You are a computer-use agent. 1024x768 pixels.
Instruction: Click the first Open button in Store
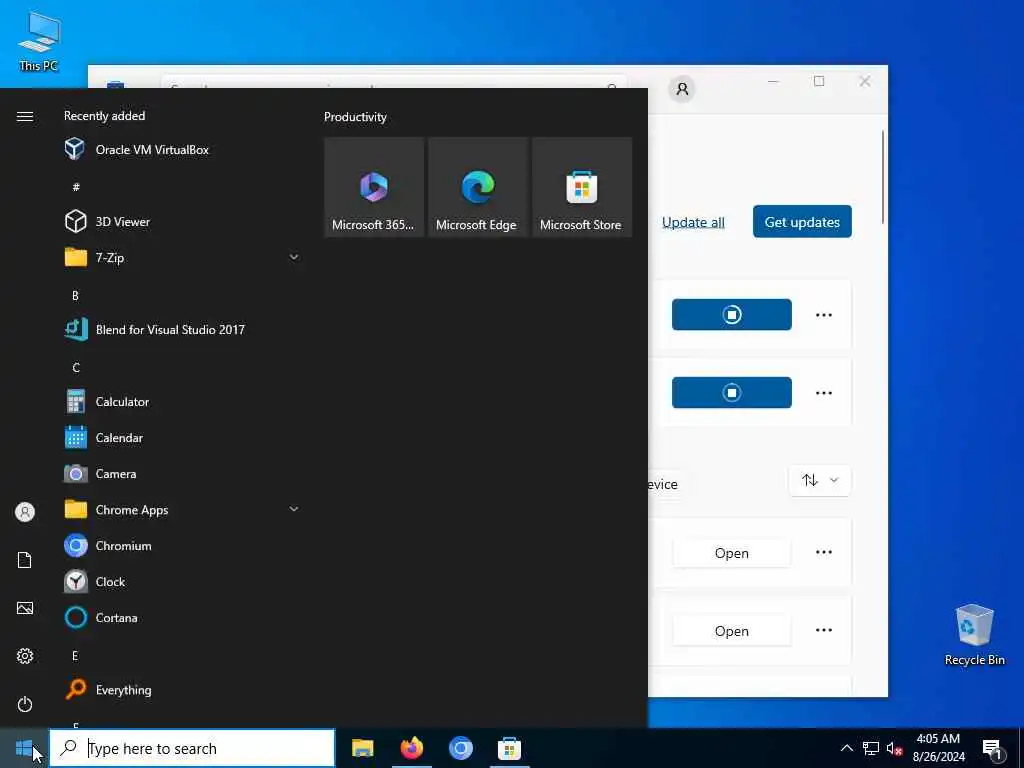click(x=731, y=553)
